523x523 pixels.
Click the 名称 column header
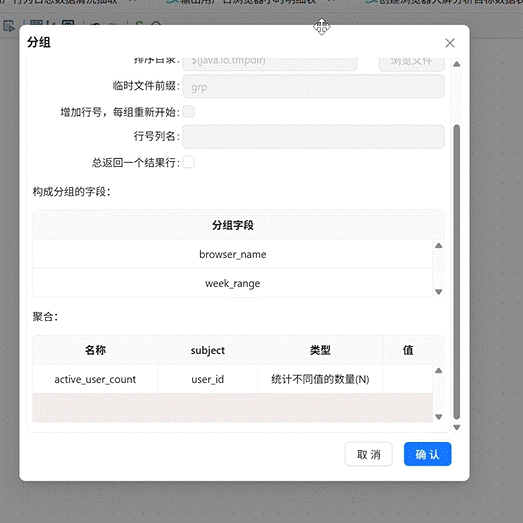pyautogui.click(x=95, y=350)
